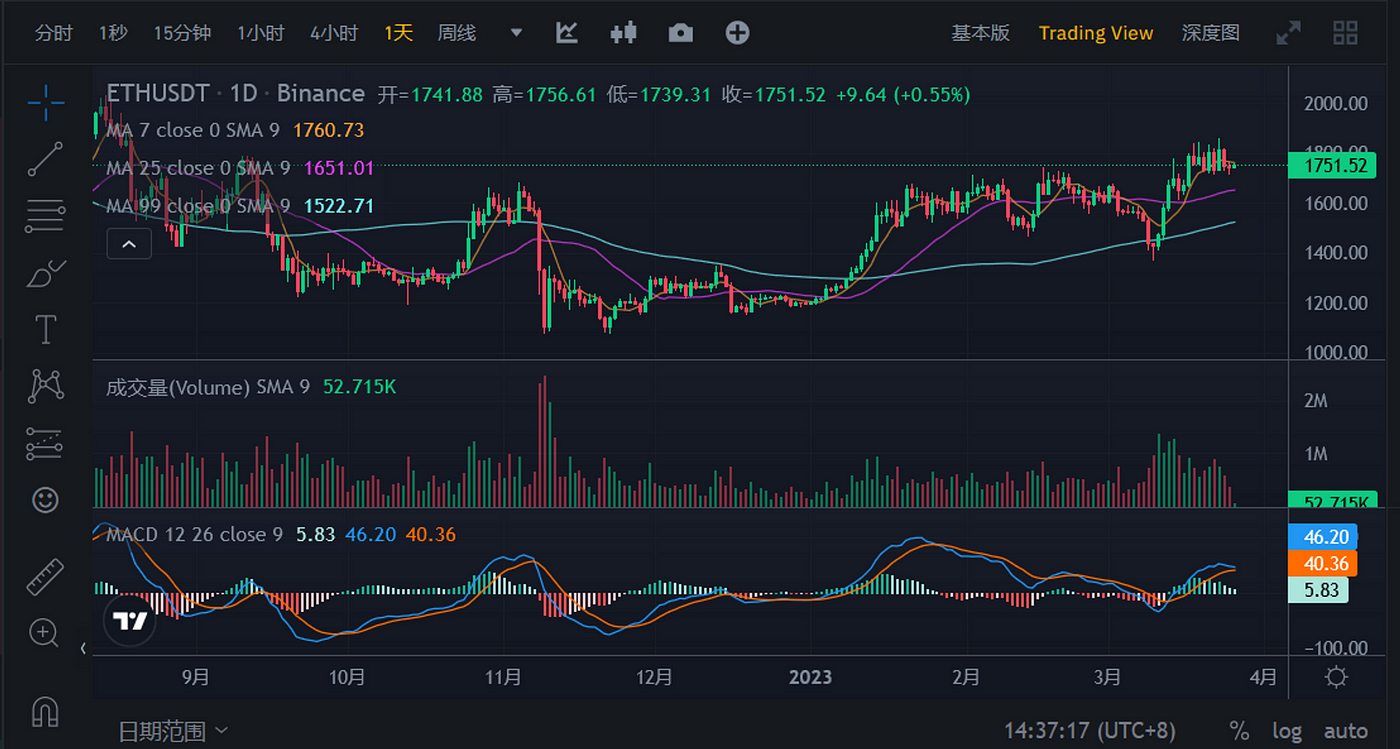Viewport: 1400px width, 749px height.
Task: Take a chart screenshot with camera icon
Action: [x=681, y=32]
